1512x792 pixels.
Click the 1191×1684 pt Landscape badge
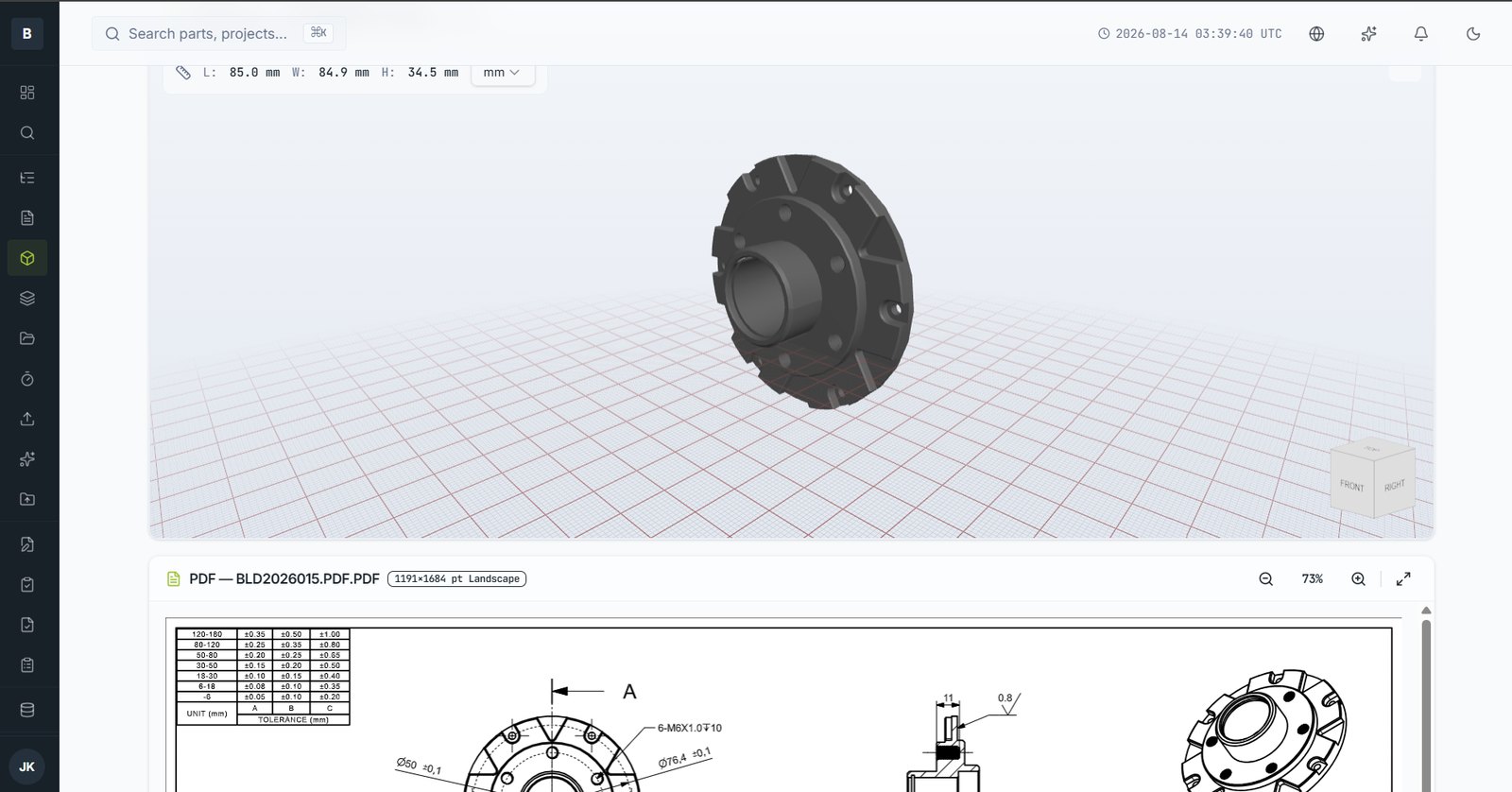click(x=456, y=578)
